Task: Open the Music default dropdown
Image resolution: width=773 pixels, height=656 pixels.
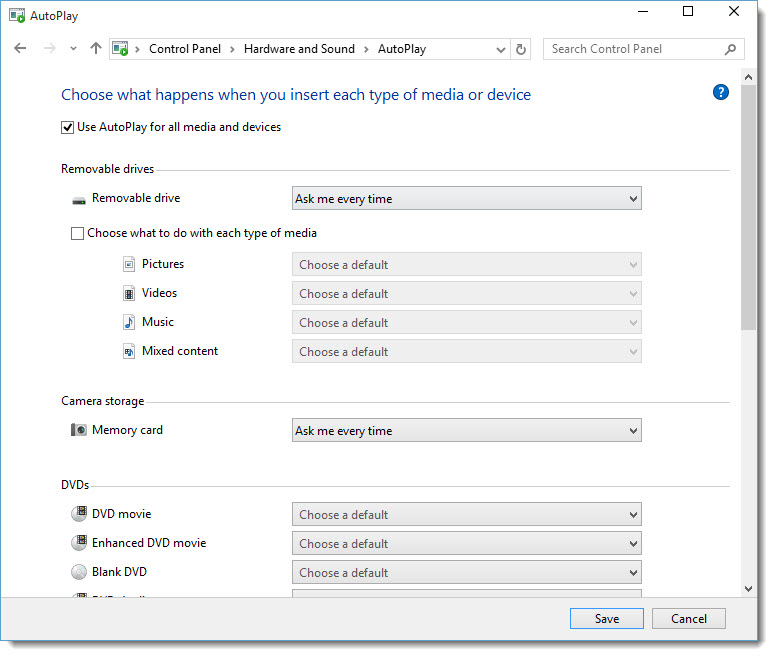Action: click(x=466, y=322)
